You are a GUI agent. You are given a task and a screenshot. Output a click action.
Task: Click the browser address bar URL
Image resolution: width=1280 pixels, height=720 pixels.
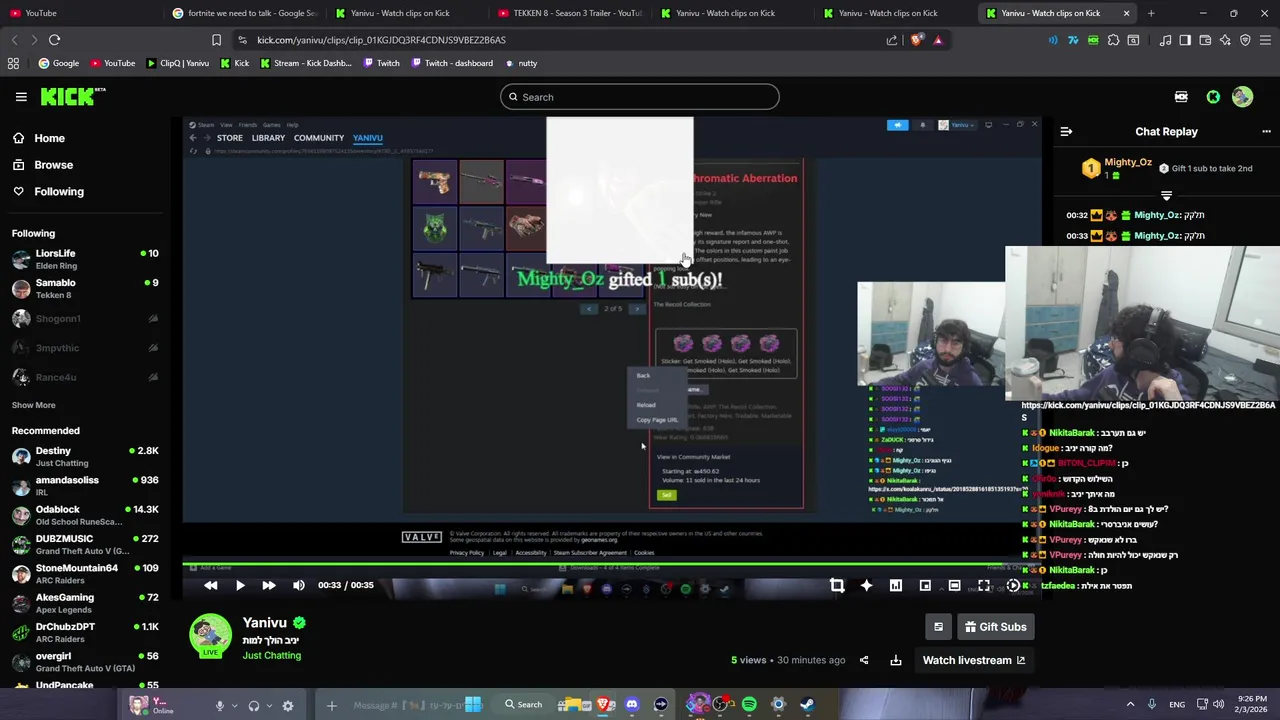pyautogui.click(x=381, y=40)
